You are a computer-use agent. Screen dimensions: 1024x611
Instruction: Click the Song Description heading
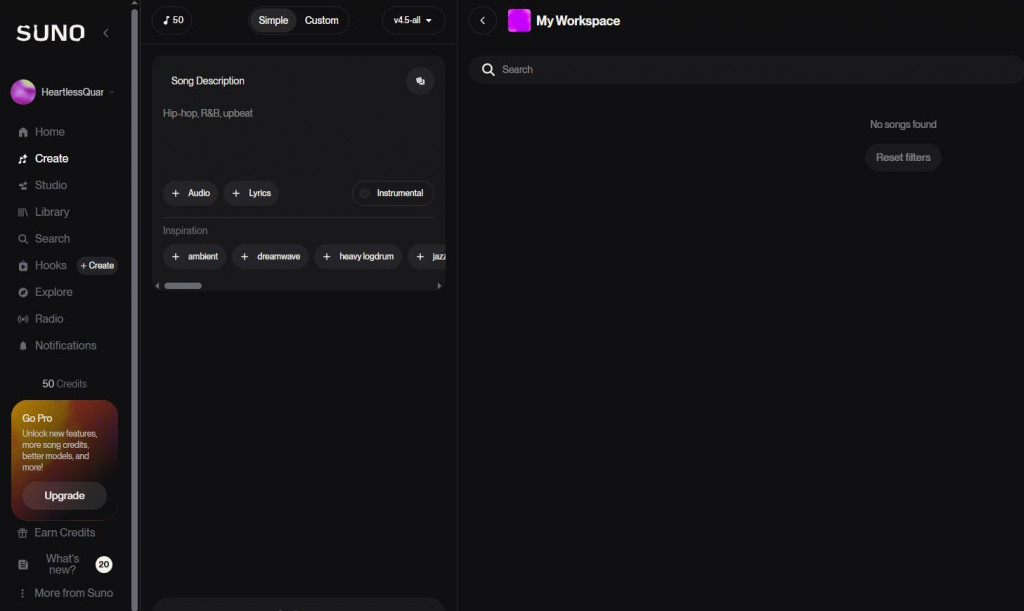(208, 81)
